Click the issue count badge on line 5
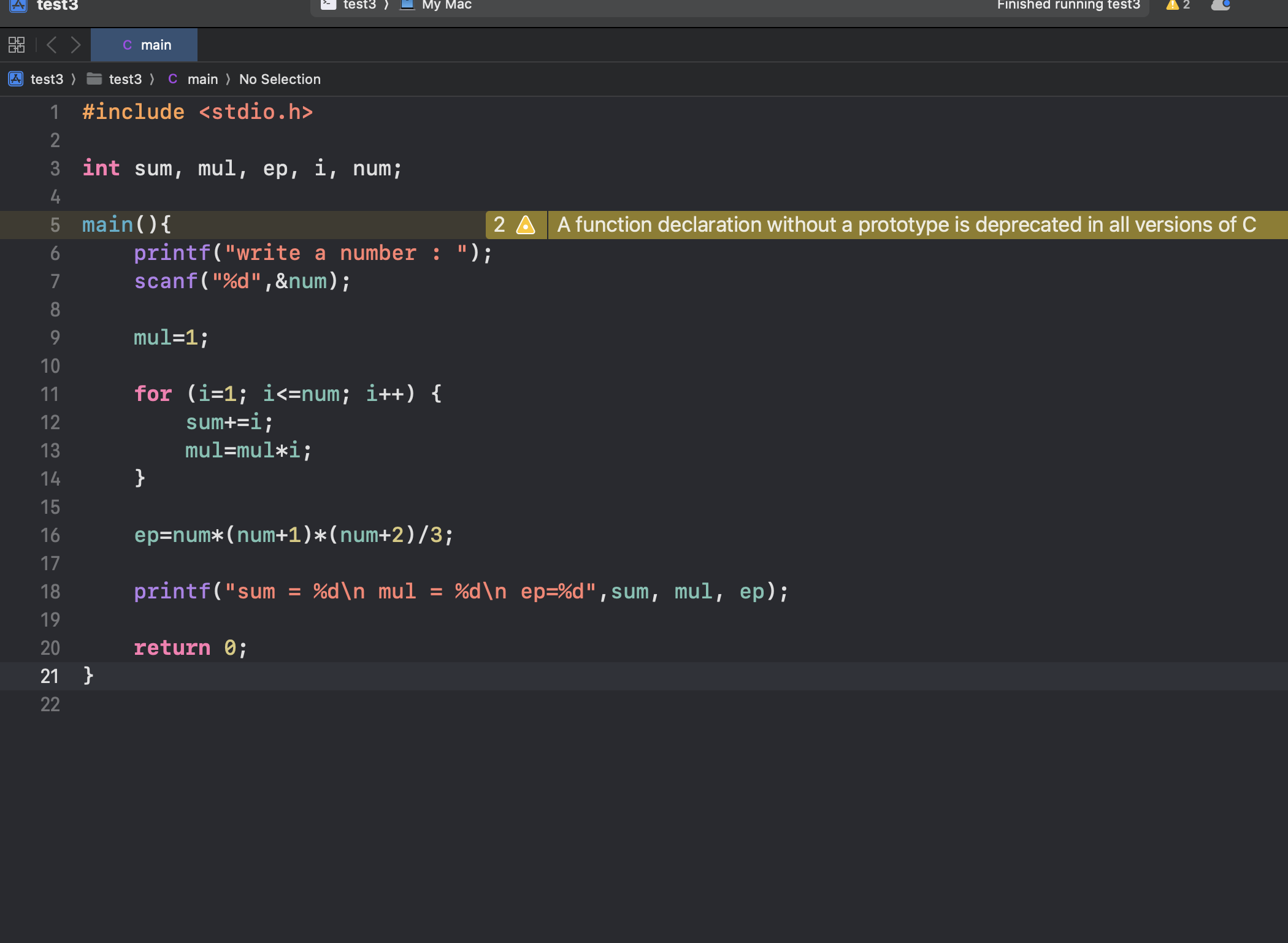This screenshot has width=1288, height=943. click(x=499, y=225)
